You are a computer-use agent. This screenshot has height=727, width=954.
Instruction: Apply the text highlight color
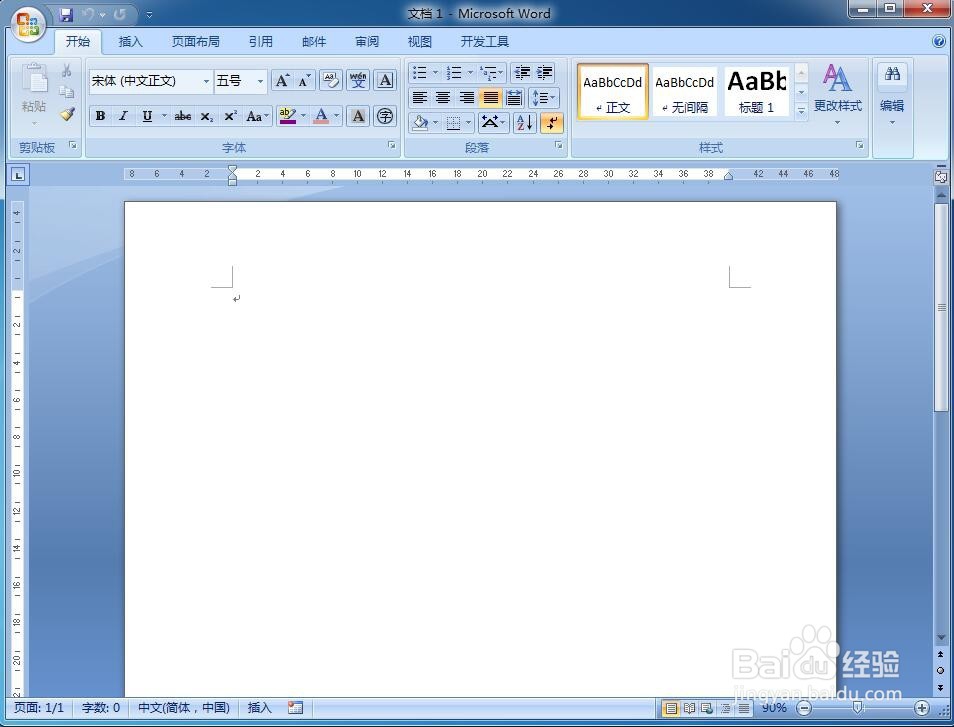pos(287,116)
